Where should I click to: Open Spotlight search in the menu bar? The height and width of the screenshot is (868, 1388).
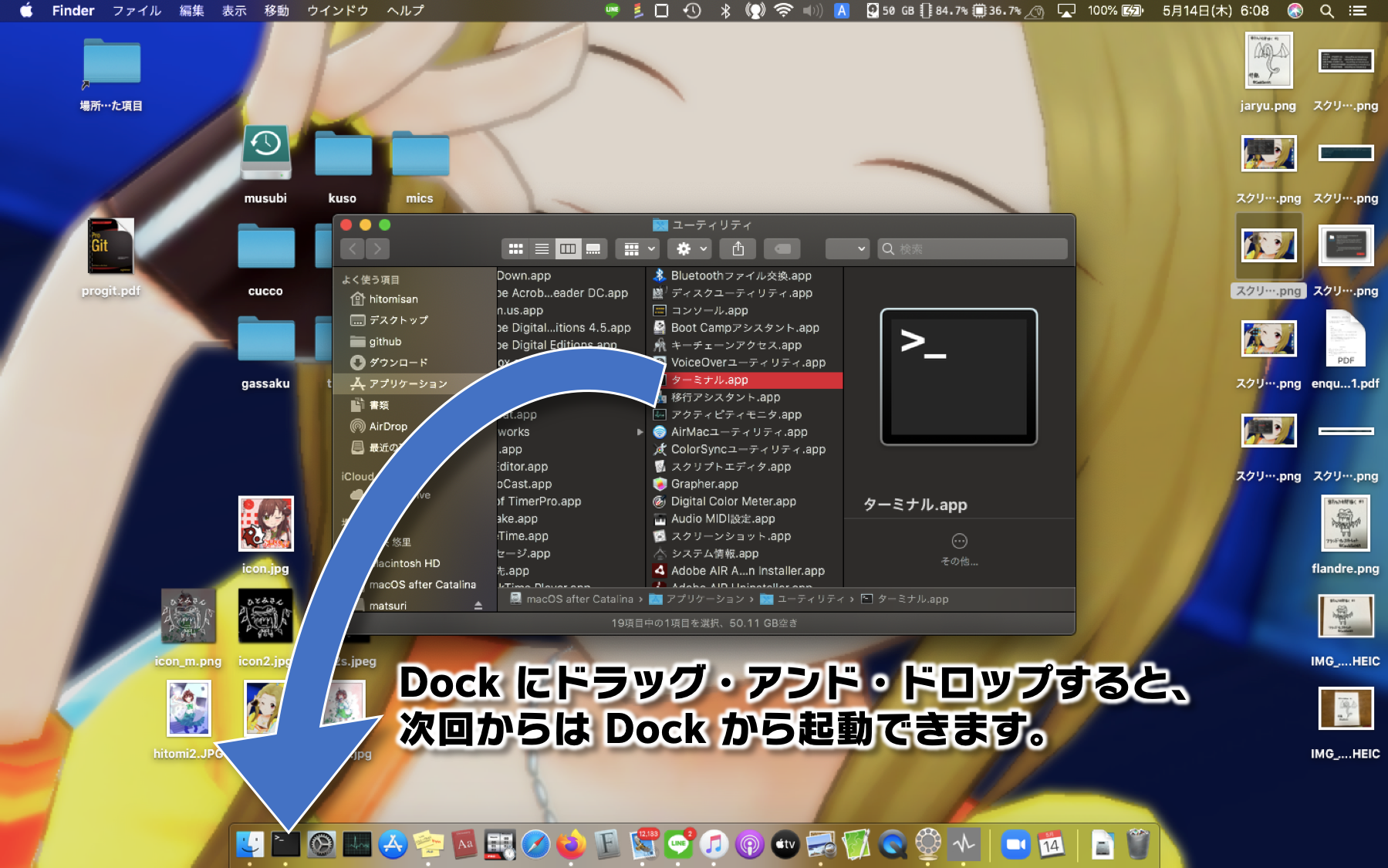point(1327,11)
